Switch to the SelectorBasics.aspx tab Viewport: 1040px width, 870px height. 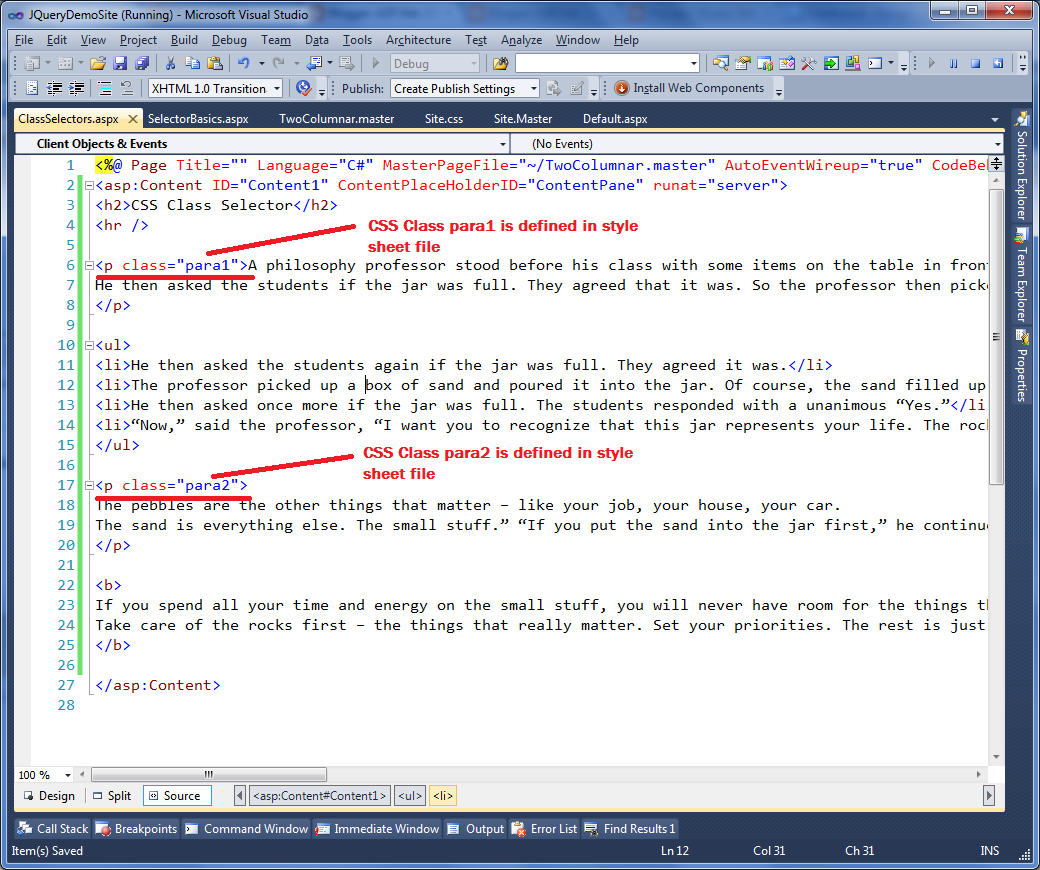click(x=200, y=118)
